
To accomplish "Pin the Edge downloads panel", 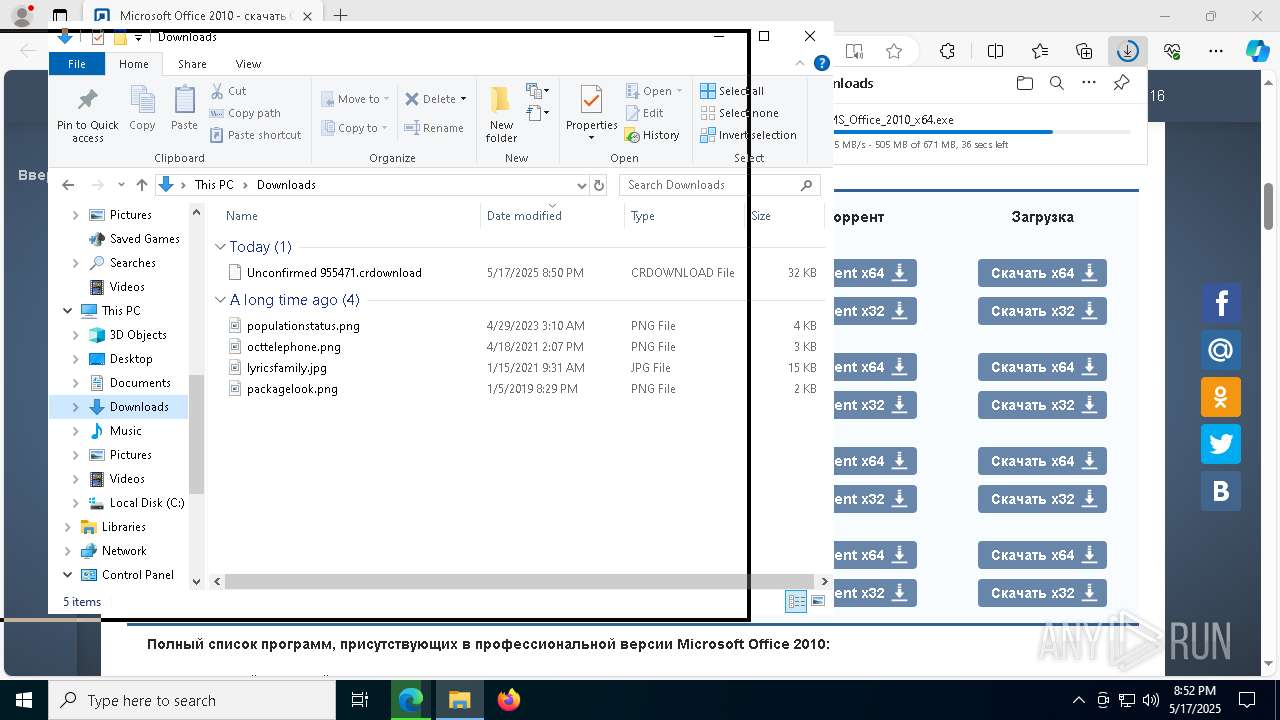I will click(1121, 83).
